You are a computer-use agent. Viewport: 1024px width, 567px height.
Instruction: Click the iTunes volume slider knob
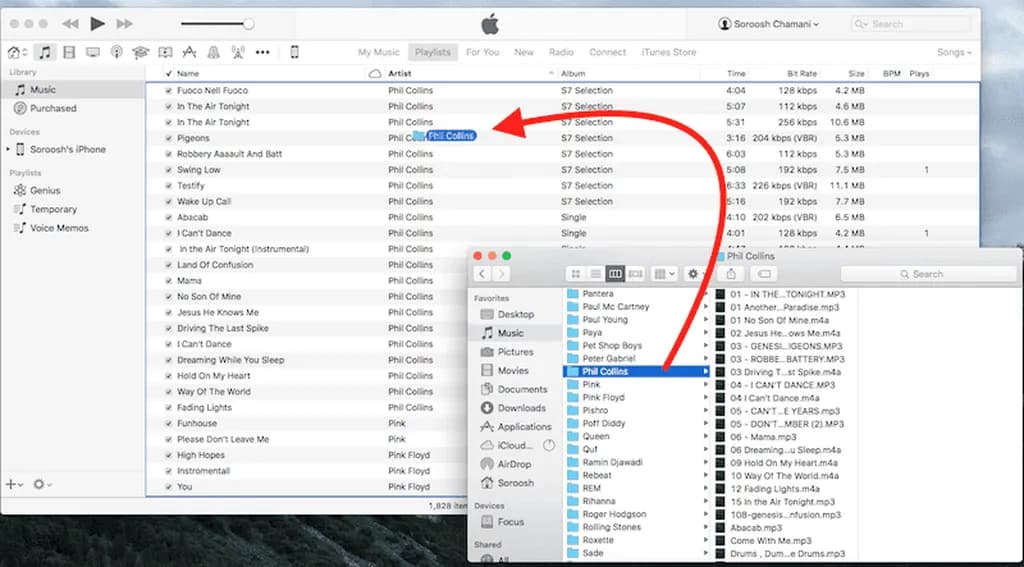coord(248,24)
